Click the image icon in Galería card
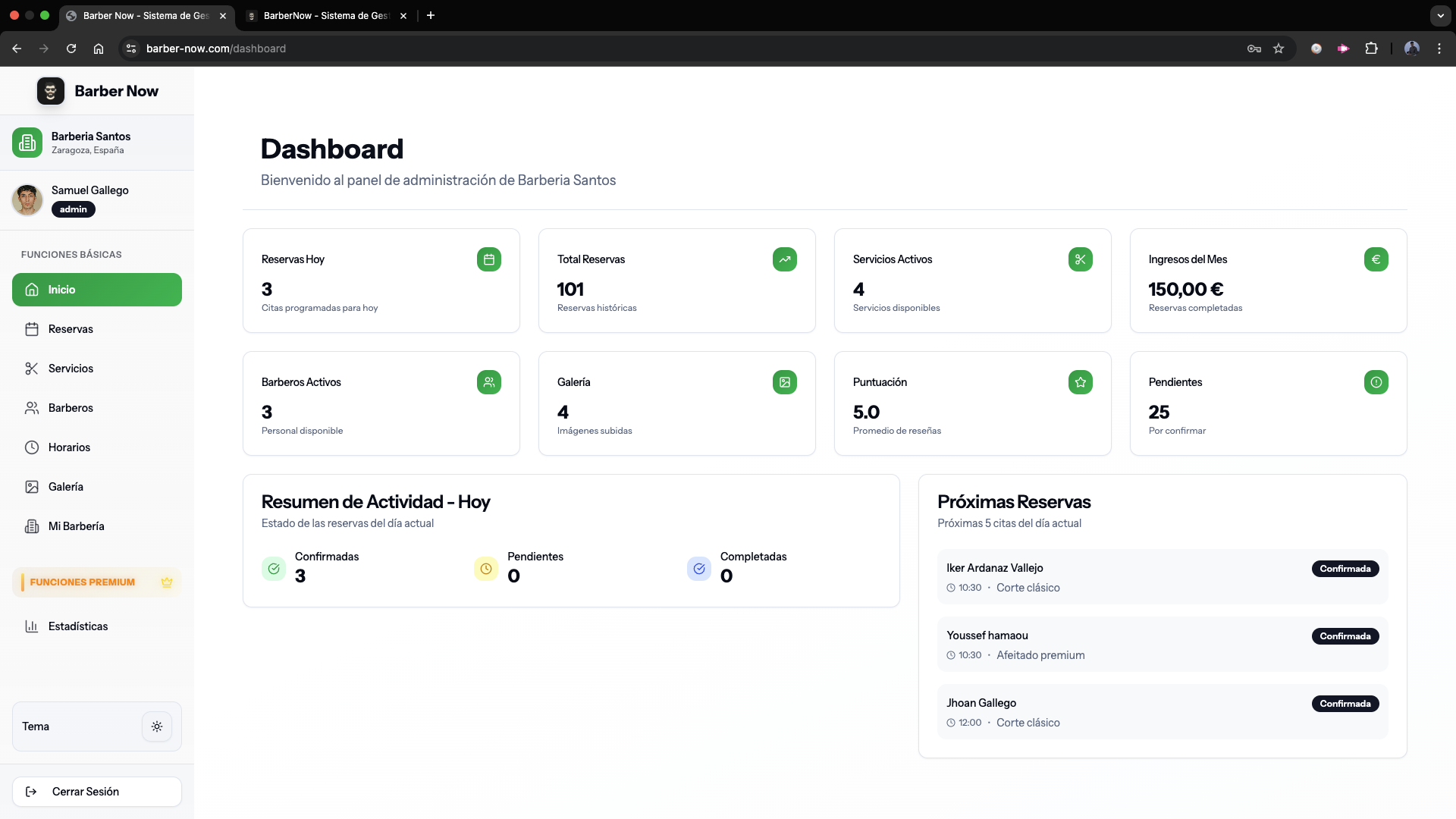The width and height of the screenshot is (1456, 819). point(785,382)
